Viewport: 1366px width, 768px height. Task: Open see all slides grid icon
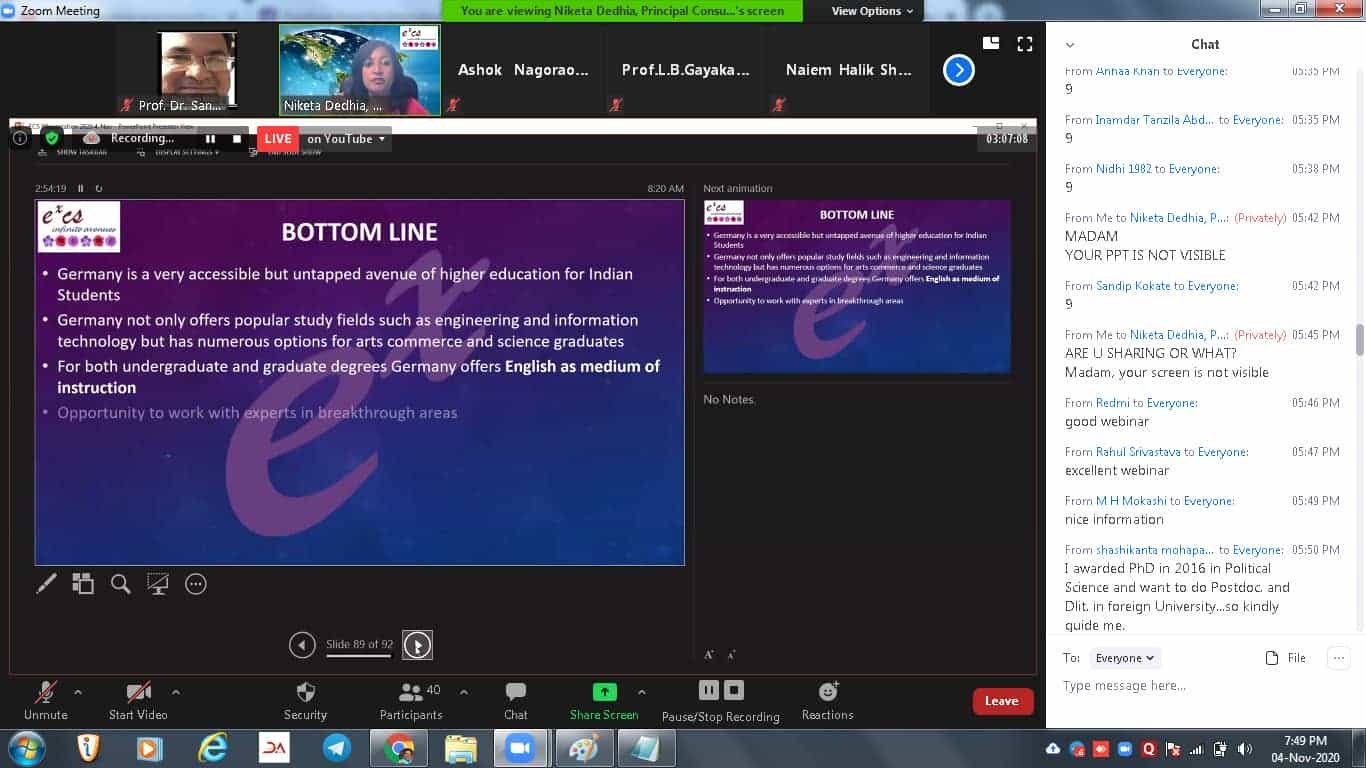pyautogui.click(x=83, y=584)
